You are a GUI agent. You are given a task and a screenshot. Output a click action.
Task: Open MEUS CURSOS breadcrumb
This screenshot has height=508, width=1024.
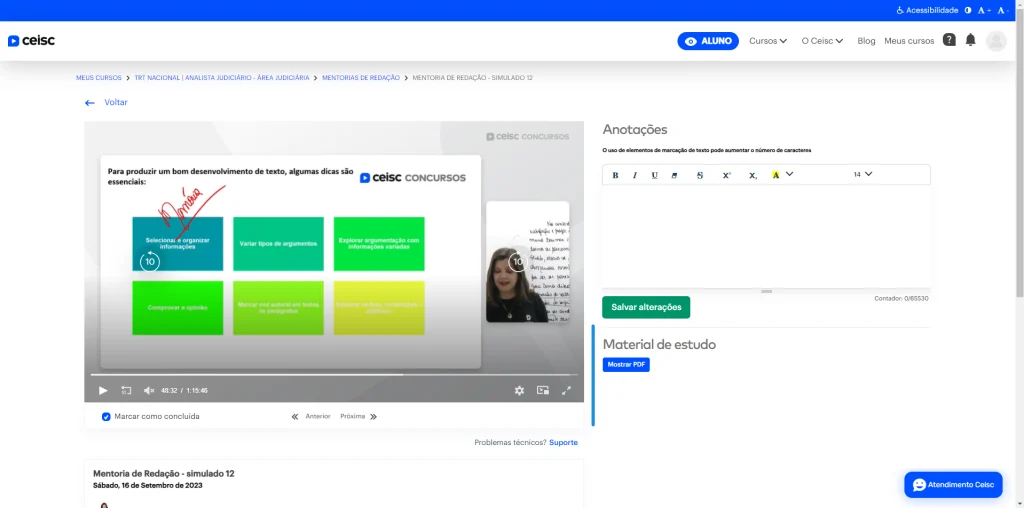(x=99, y=78)
